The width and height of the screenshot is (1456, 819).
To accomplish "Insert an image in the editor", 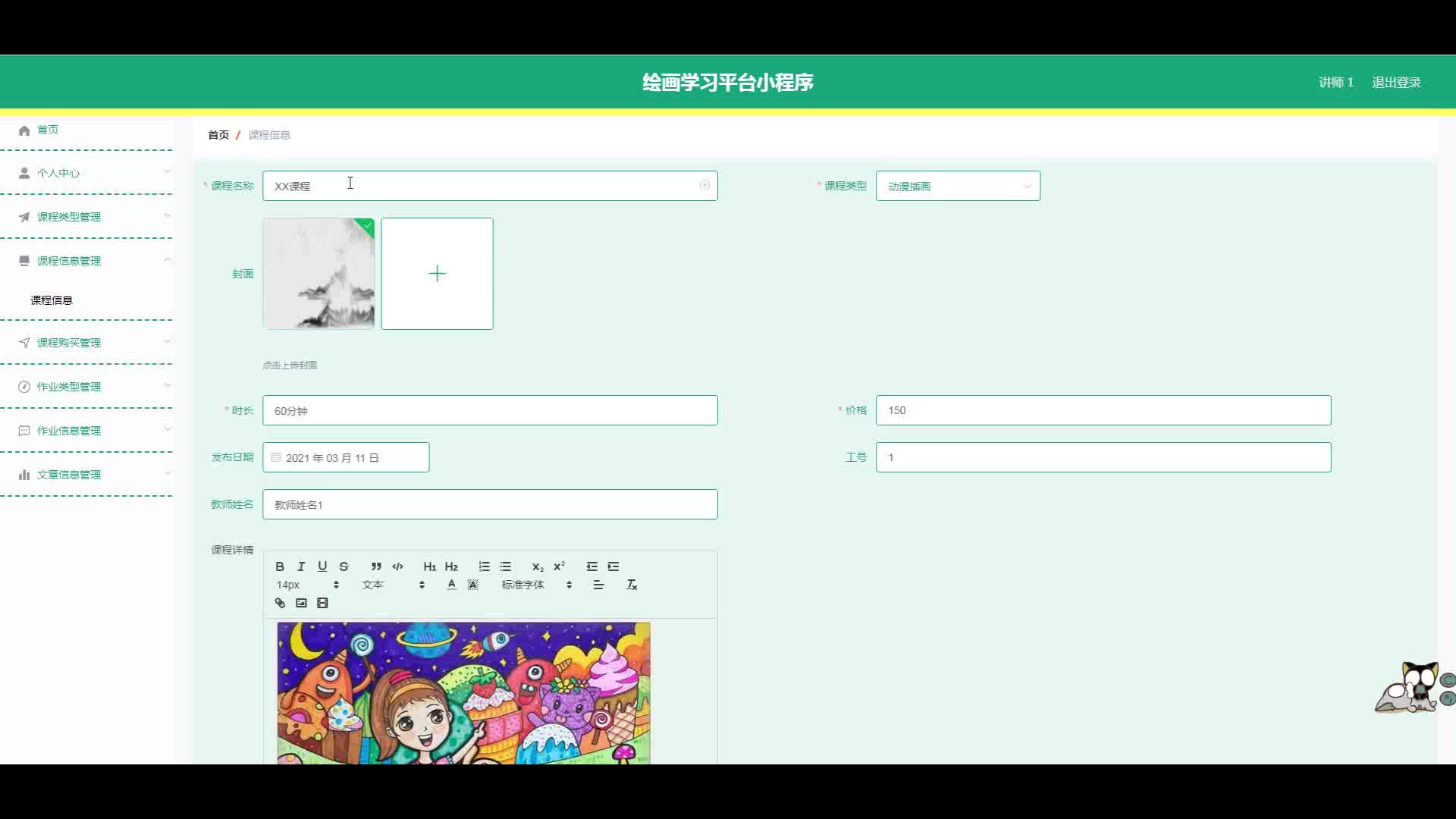I will coord(301,603).
